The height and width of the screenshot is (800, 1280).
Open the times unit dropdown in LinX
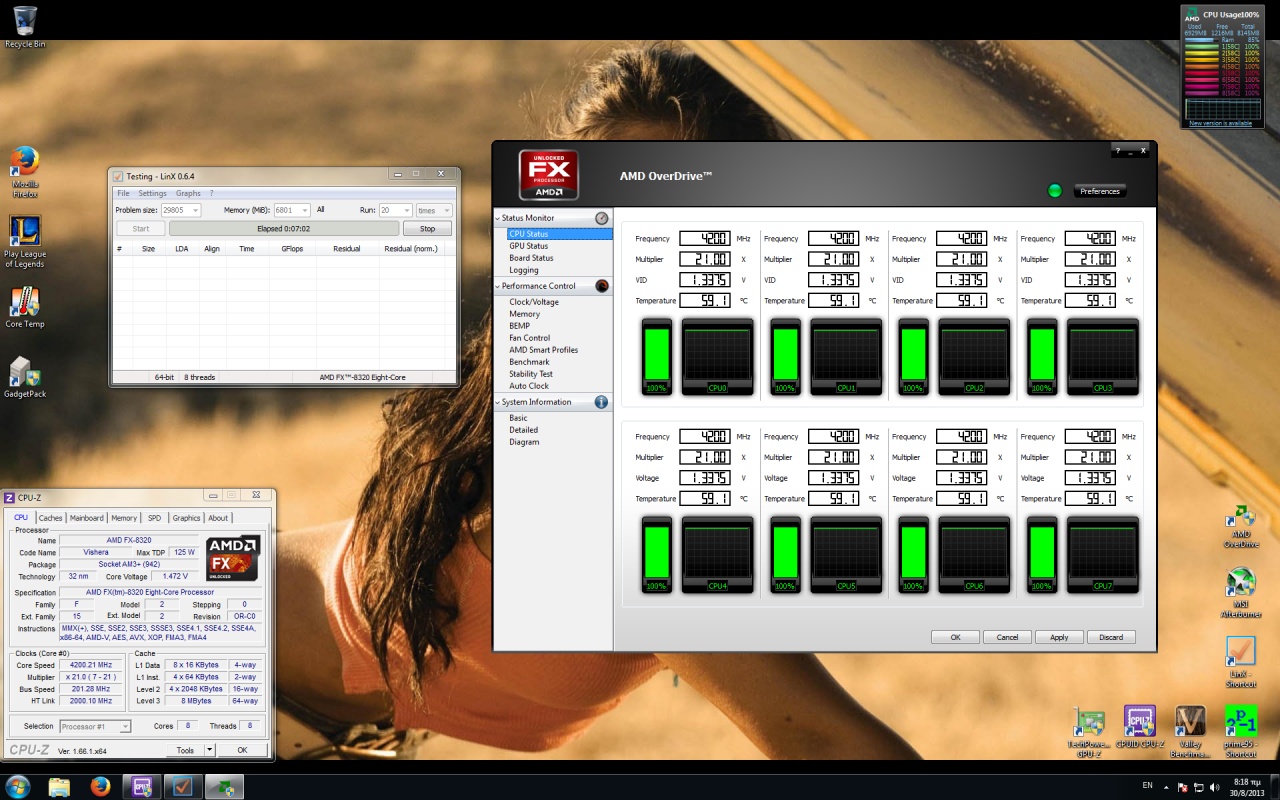446,210
